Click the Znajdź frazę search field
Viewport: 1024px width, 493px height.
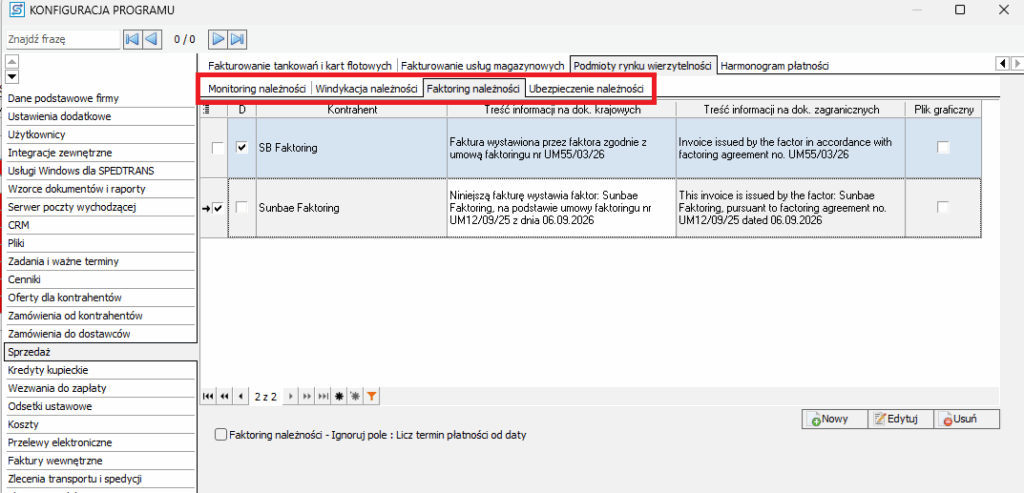click(x=63, y=39)
